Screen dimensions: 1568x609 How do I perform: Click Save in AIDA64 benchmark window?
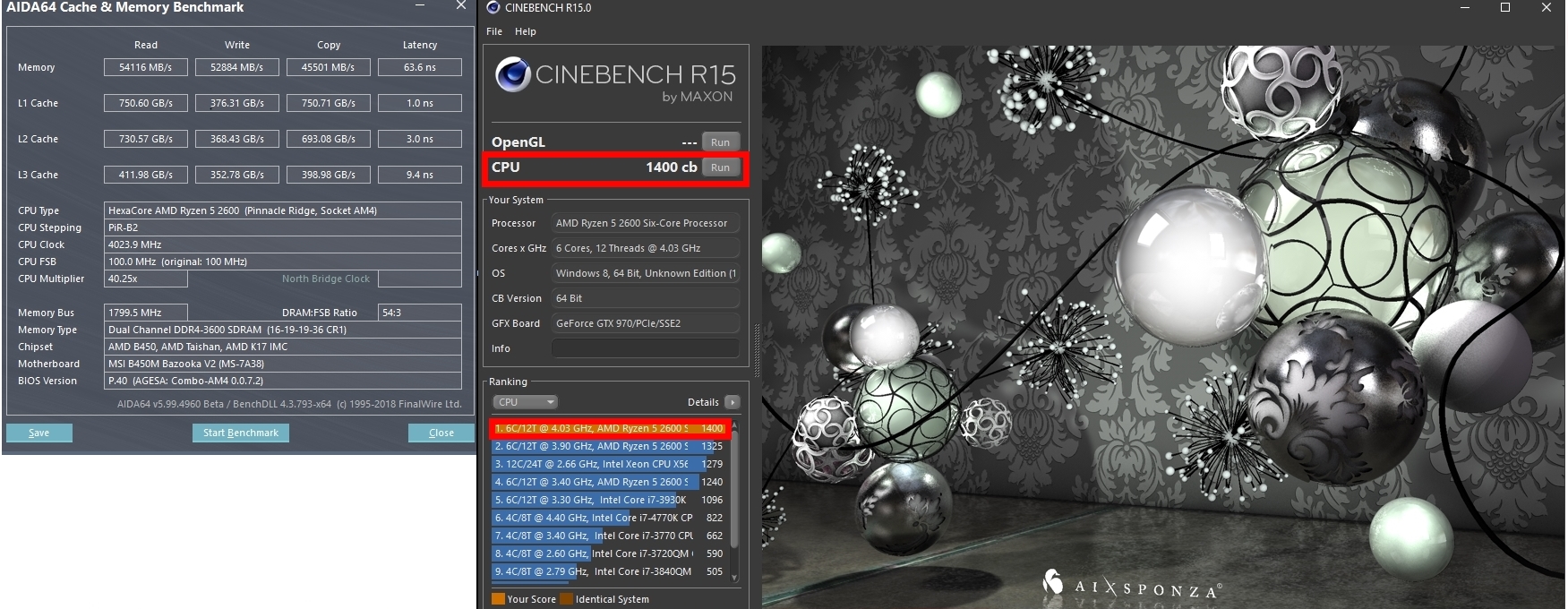(x=39, y=433)
